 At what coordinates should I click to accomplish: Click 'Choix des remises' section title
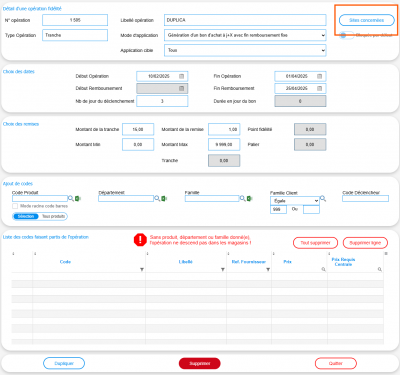21,124
